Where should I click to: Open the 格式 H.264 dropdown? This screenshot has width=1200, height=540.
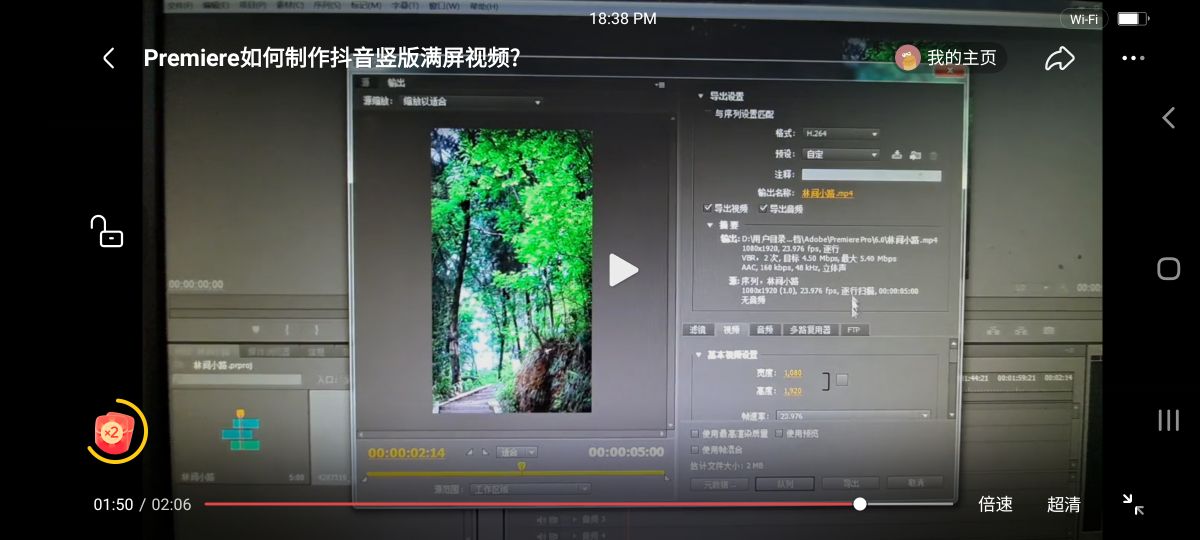coord(841,133)
